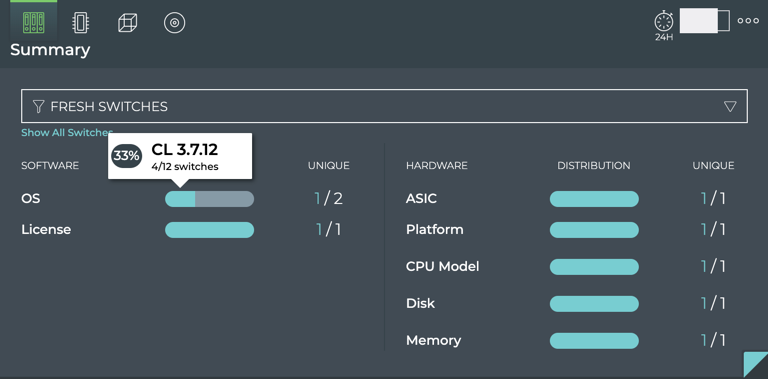Click the ASIC row label
The image size is (768, 379).
[421, 199]
